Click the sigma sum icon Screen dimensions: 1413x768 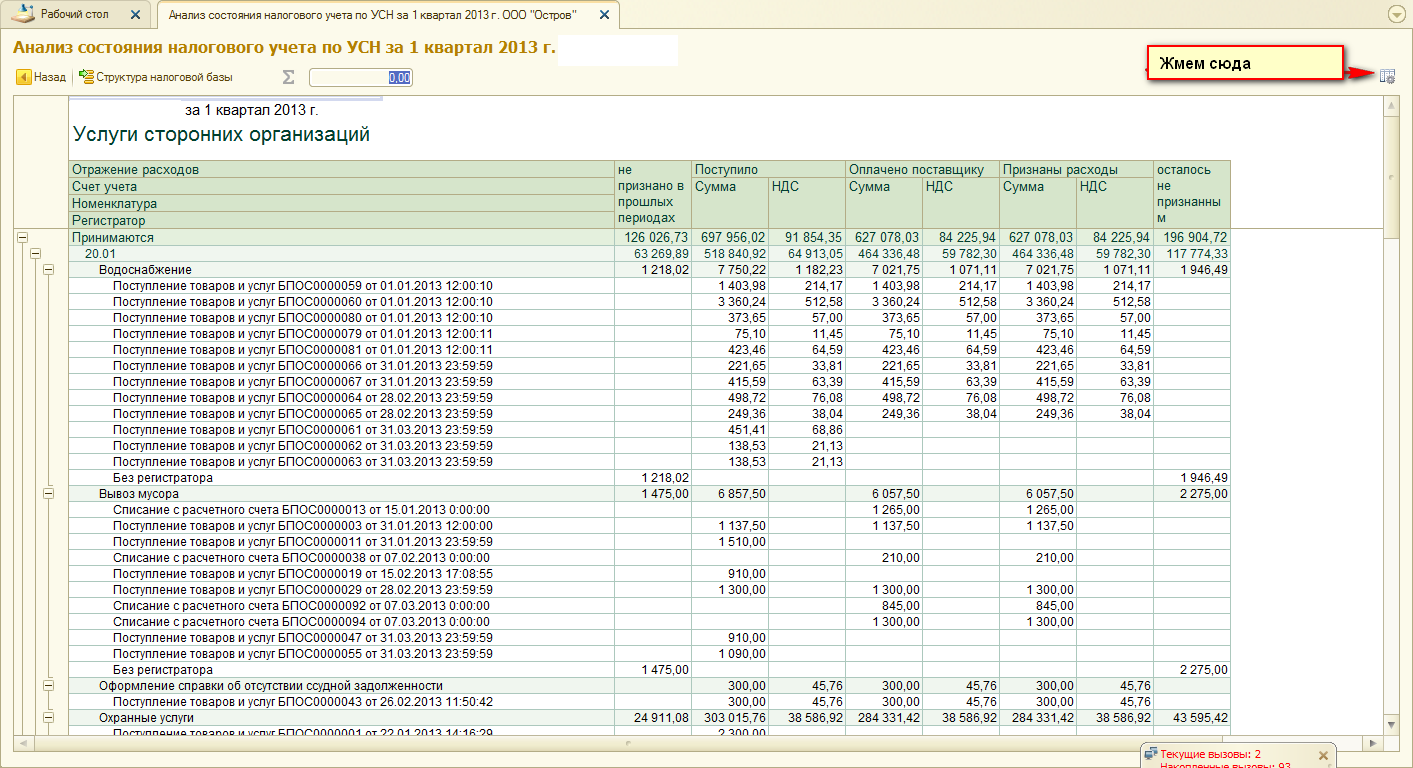click(289, 77)
